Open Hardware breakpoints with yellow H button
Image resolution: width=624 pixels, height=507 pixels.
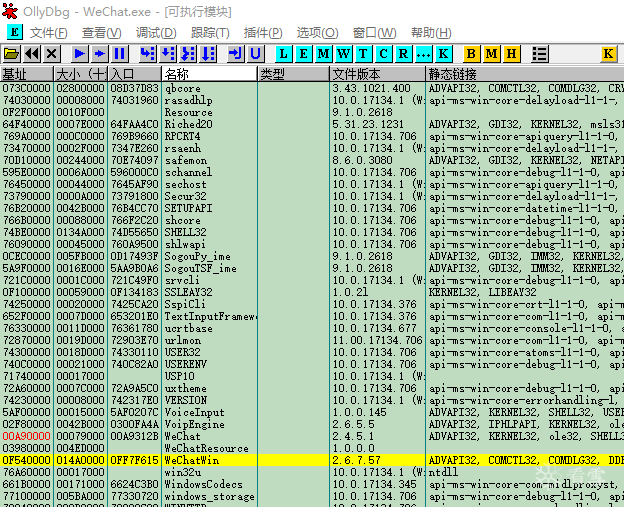511,54
